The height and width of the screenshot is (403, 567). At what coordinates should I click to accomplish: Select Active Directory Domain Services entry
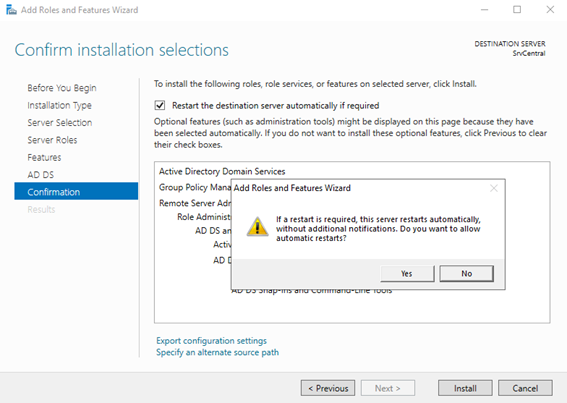pos(222,171)
